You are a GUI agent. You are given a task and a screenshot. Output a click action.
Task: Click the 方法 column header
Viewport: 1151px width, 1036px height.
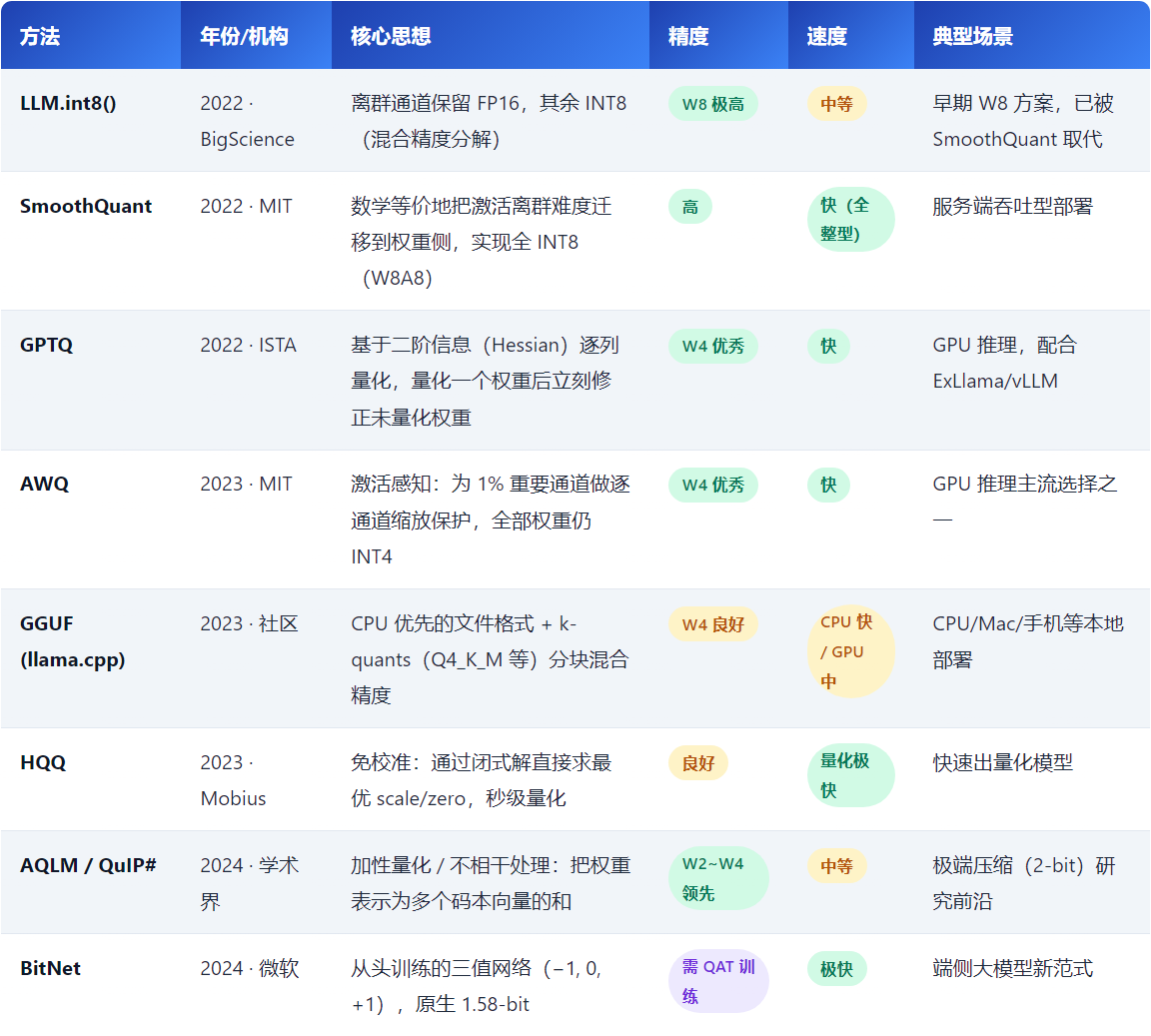(x=91, y=35)
